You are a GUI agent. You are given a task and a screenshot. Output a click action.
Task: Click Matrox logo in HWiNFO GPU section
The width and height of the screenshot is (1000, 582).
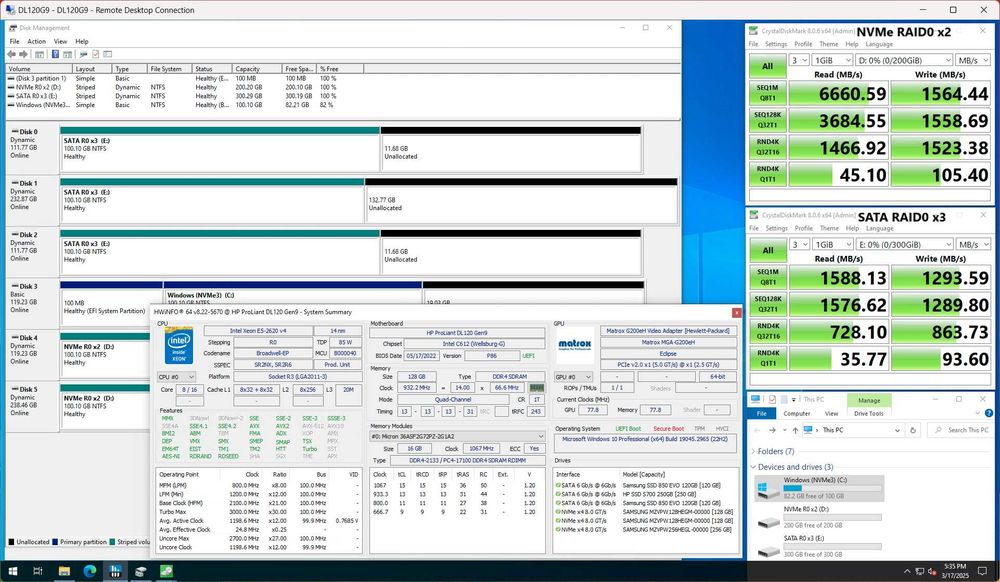click(575, 344)
